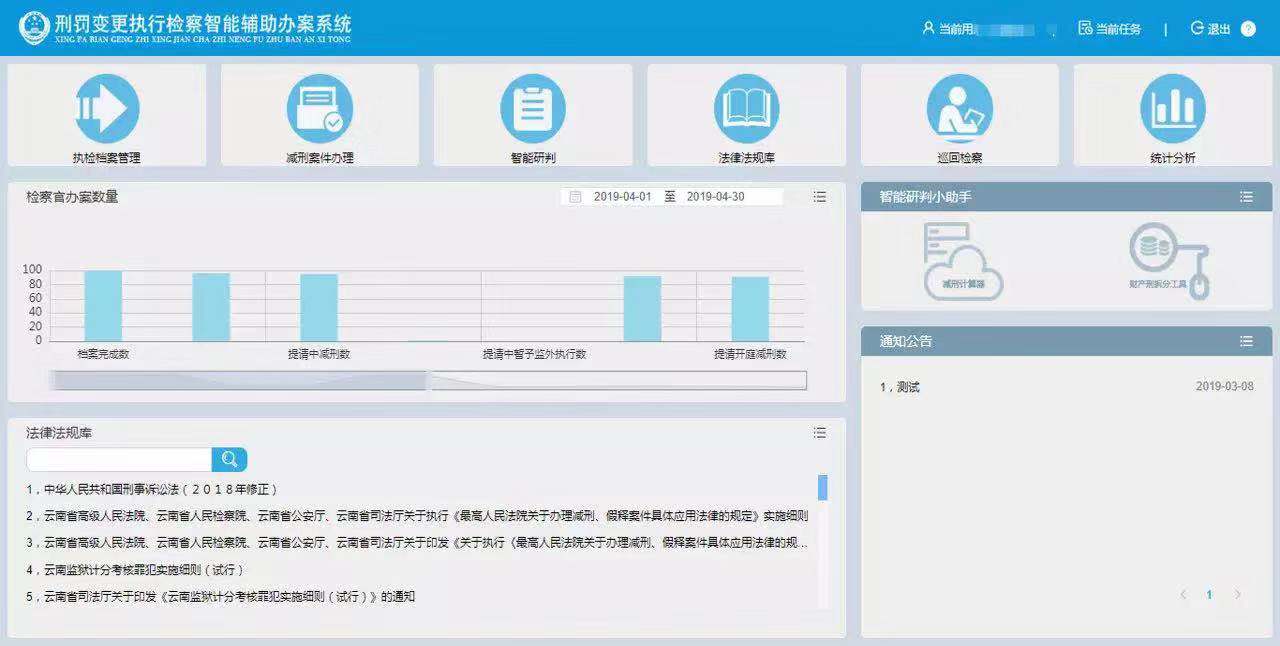Select the 巡回检察 person icon

(x=959, y=109)
